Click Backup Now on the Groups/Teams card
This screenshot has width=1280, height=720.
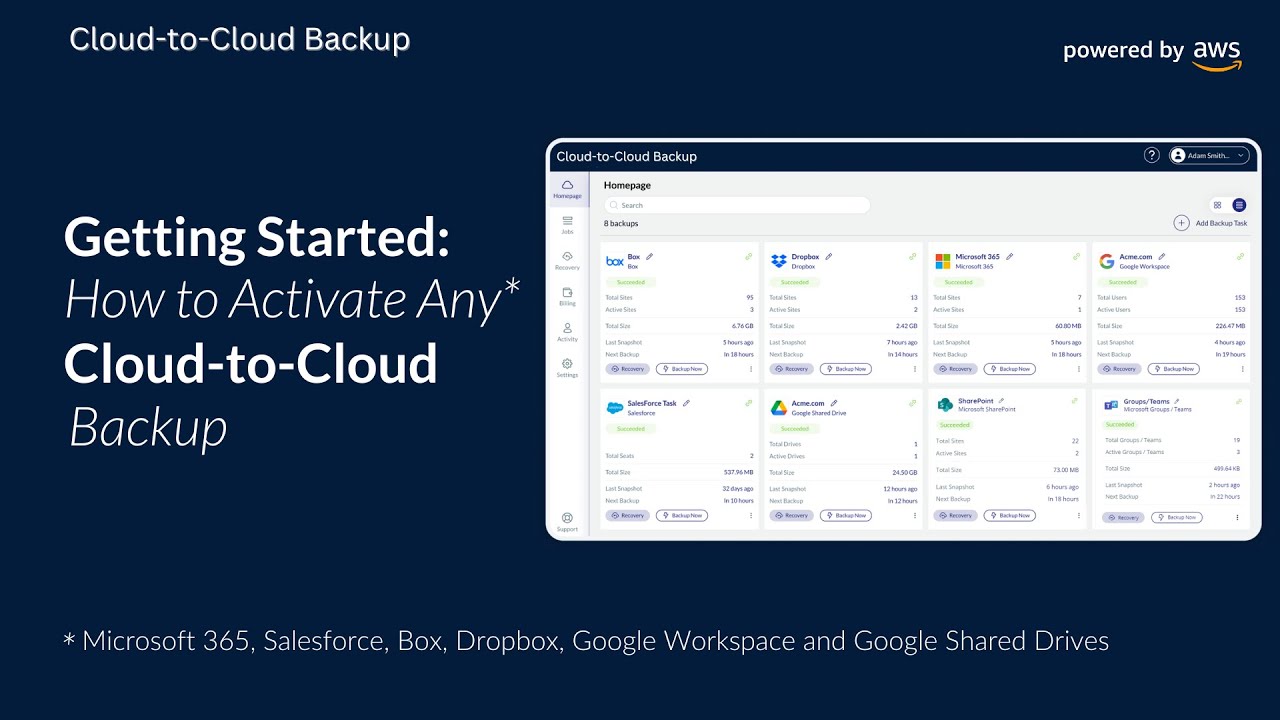(x=1177, y=518)
